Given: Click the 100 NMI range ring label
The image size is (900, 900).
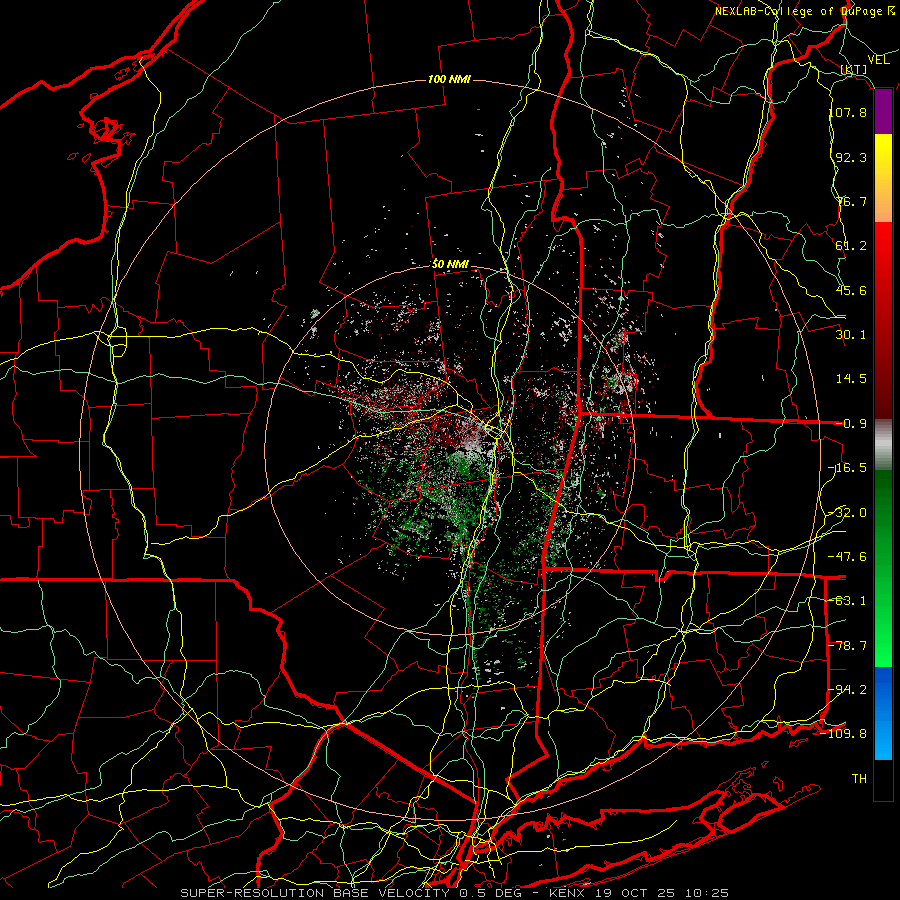Looking at the screenshot, I should [449, 79].
